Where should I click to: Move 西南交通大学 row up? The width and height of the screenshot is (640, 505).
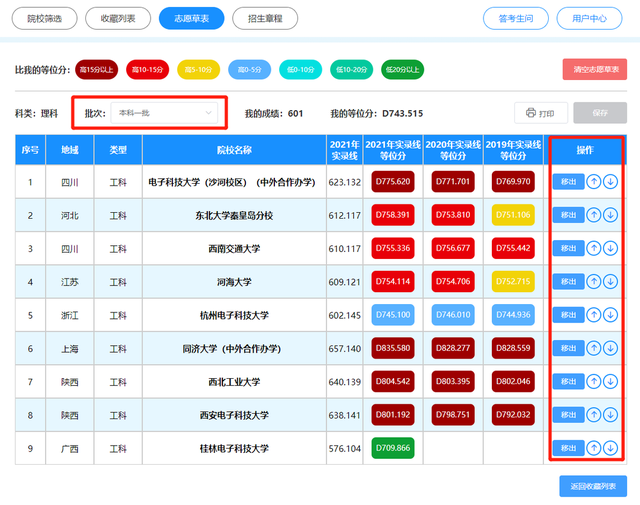[x=593, y=248]
